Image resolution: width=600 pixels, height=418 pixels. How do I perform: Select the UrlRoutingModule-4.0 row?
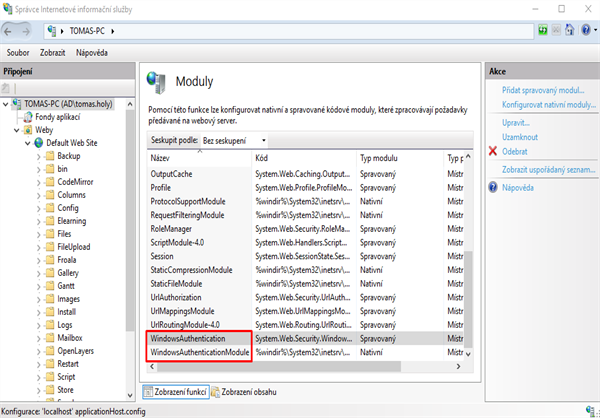[x=305, y=325]
